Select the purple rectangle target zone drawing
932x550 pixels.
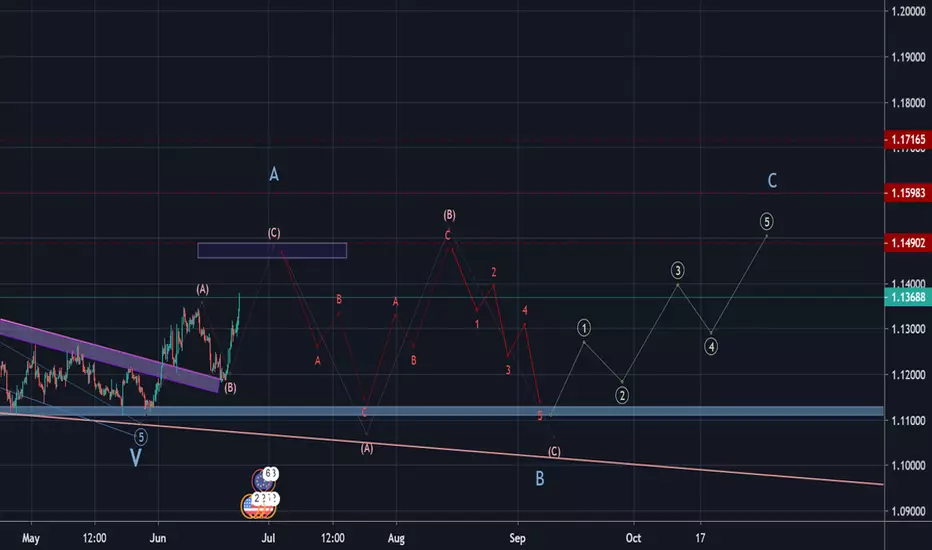pyautogui.click(x=272, y=250)
